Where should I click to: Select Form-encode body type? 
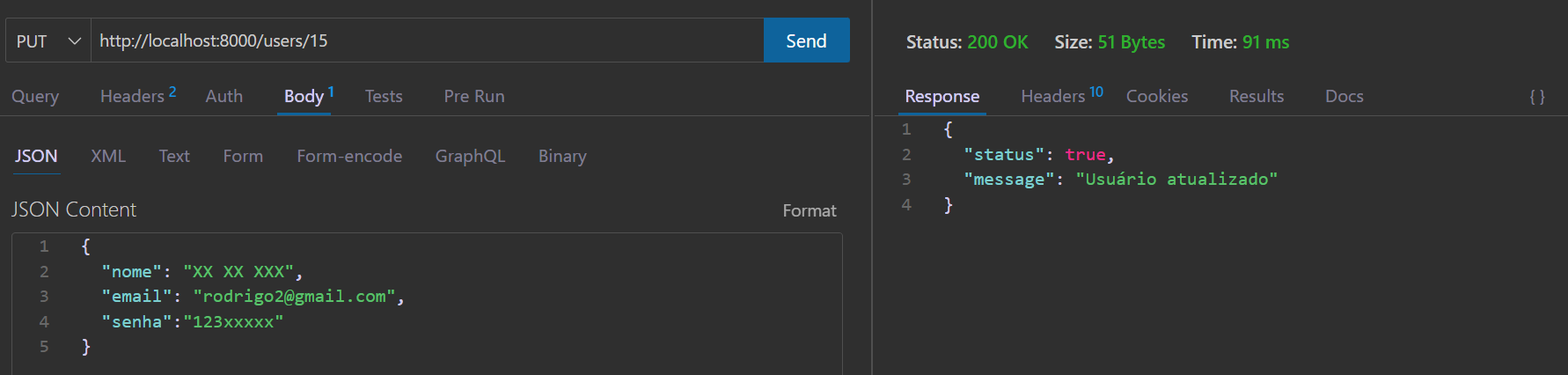coord(349,156)
